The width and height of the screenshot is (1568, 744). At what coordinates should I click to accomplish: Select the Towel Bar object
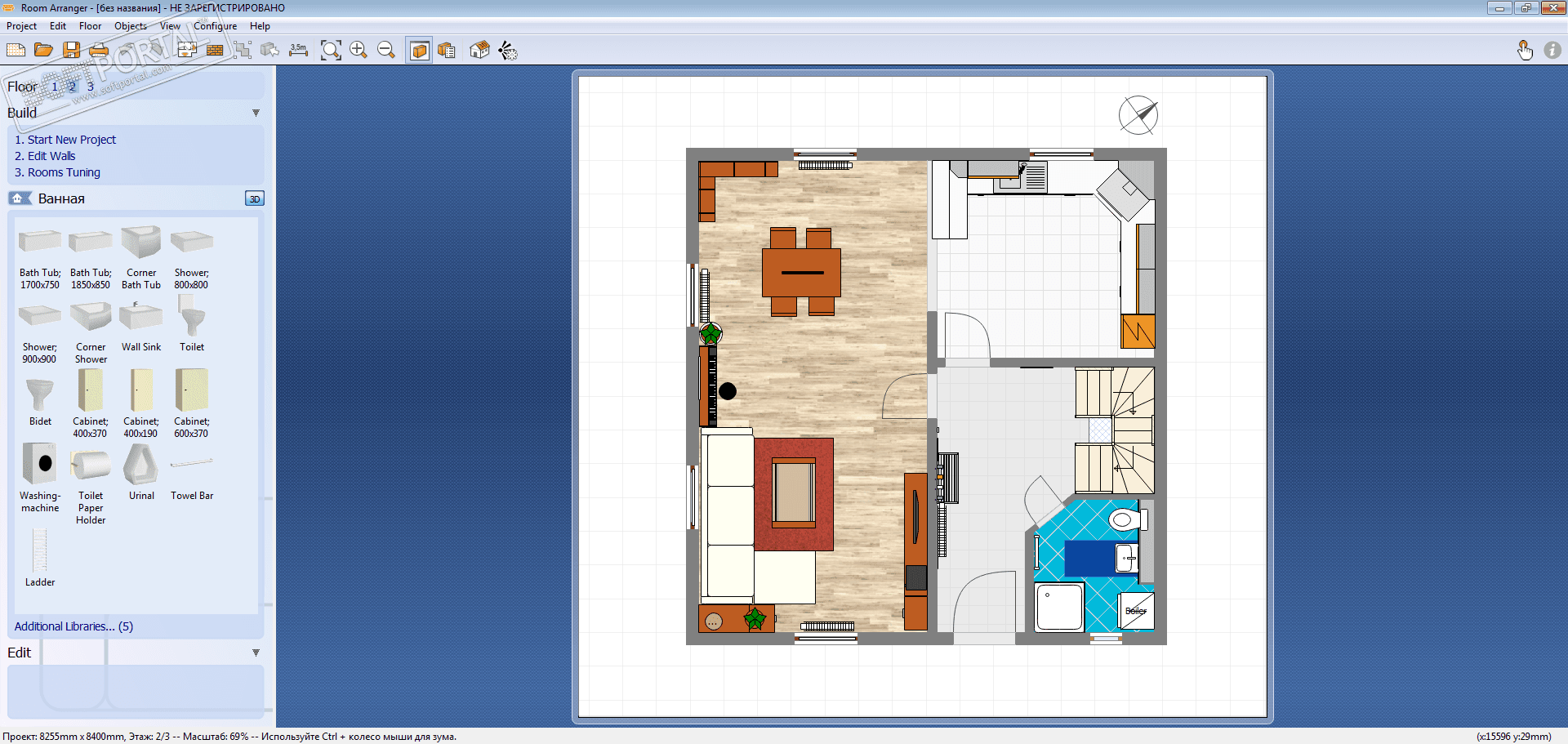pyautogui.click(x=192, y=478)
